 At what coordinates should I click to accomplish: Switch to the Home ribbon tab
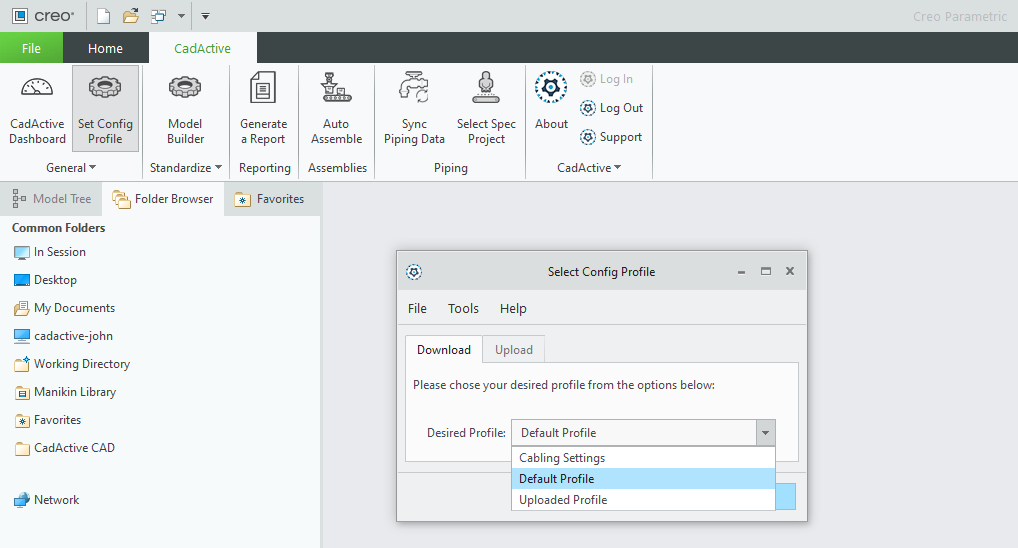(x=105, y=48)
